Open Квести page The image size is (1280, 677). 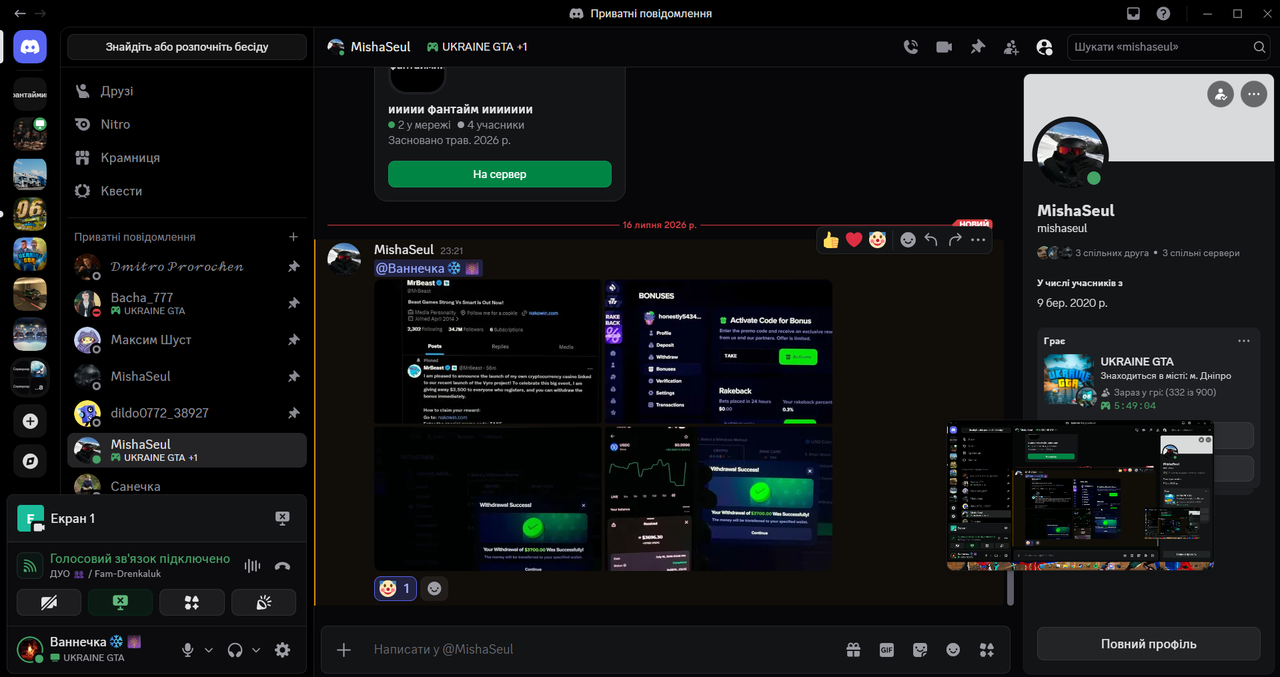pyautogui.click(x=187, y=191)
